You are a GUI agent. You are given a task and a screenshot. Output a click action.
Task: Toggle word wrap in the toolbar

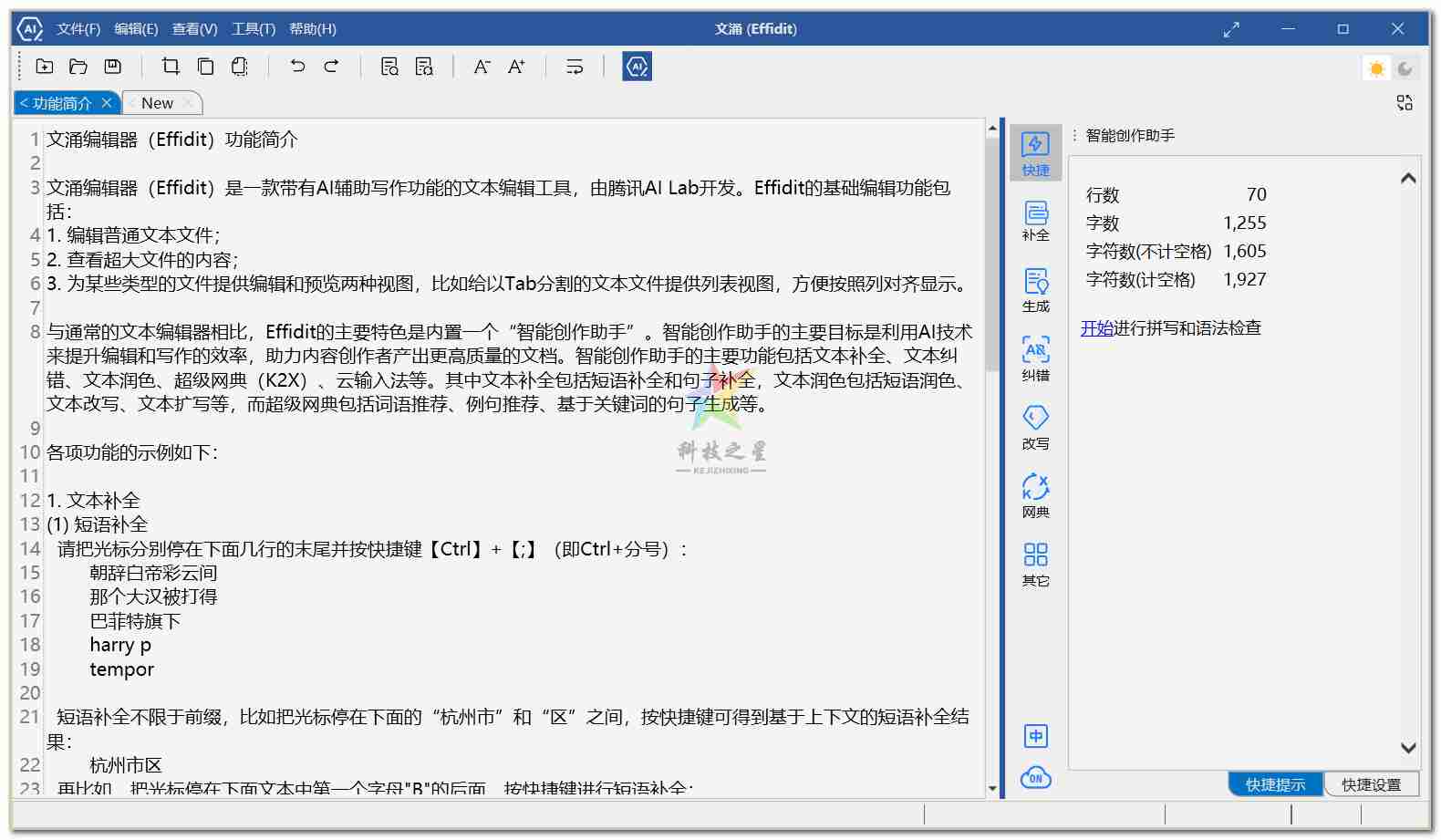pos(575,67)
